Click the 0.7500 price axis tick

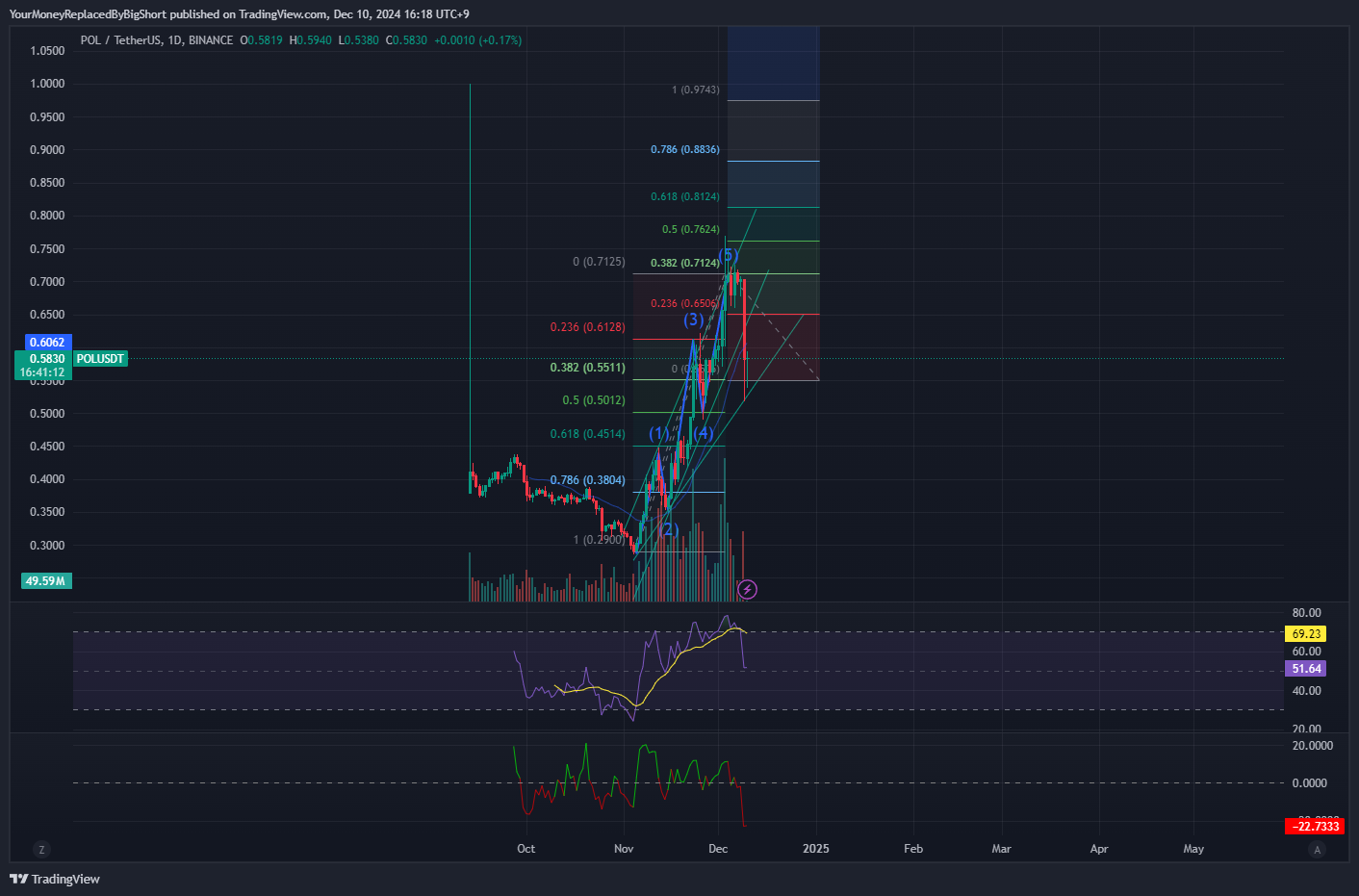47,249
